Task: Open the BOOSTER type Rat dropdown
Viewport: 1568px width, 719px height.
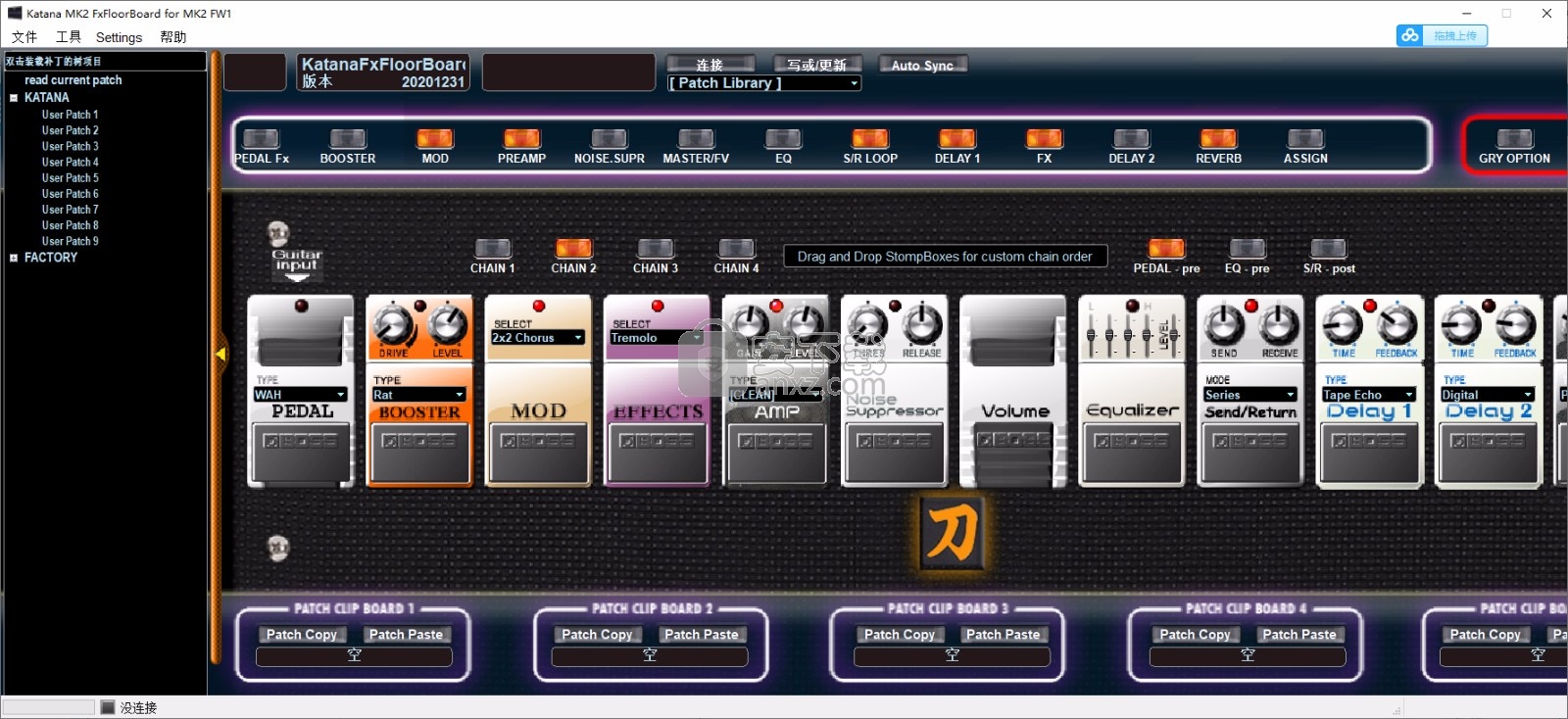Action: click(x=418, y=395)
